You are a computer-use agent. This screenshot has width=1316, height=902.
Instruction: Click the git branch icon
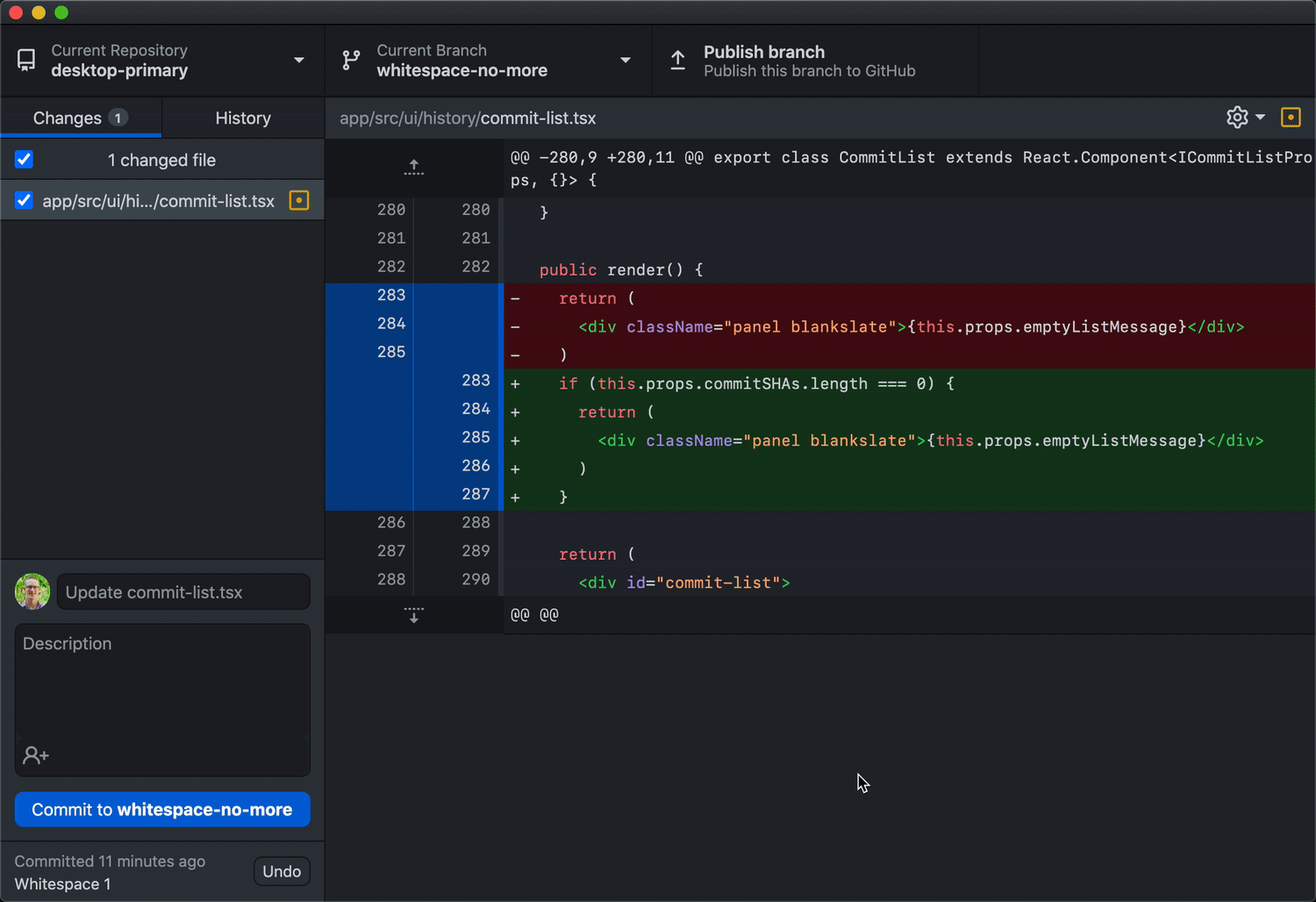(351, 61)
